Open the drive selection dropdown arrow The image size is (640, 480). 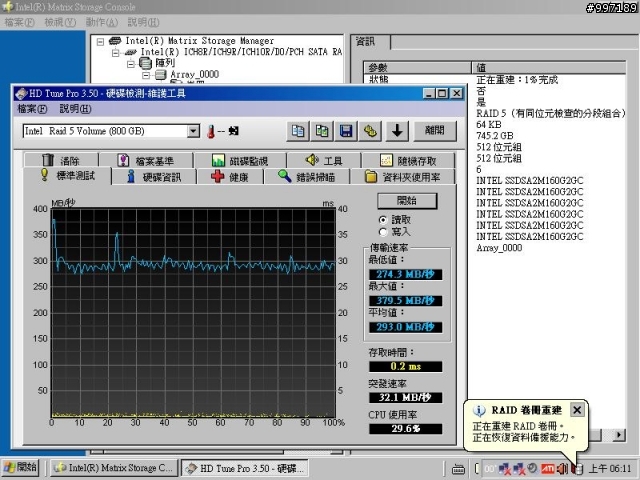click(x=193, y=131)
